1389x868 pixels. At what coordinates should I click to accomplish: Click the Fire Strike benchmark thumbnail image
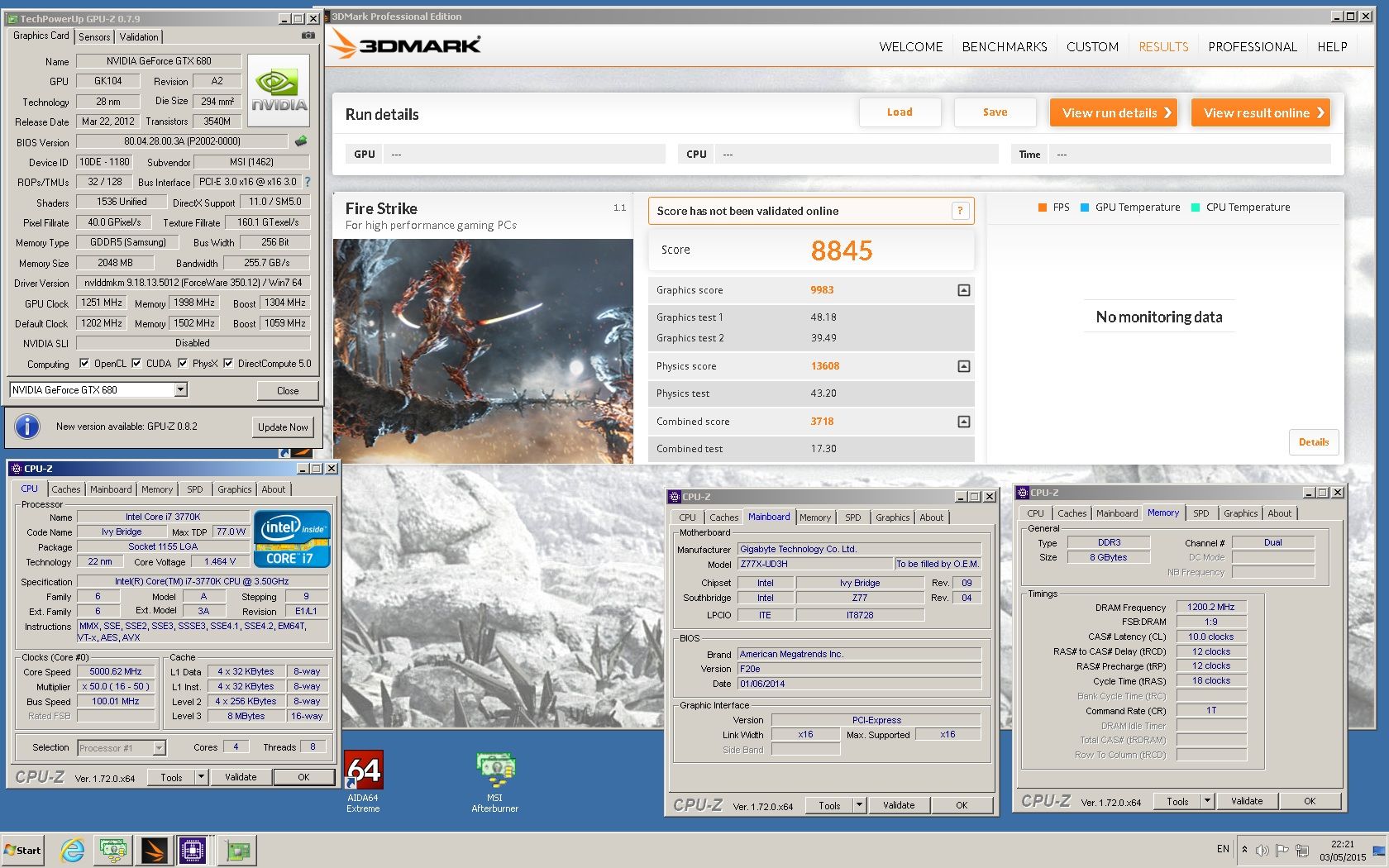click(x=483, y=351)
